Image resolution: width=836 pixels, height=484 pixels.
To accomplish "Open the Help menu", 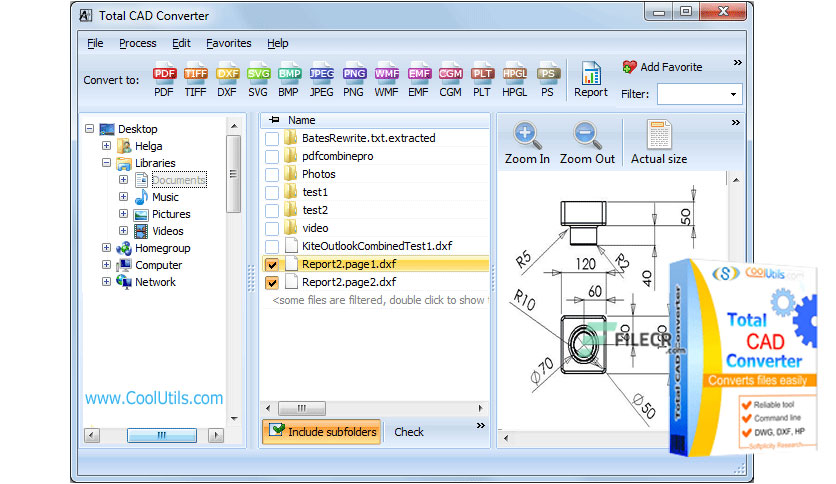I will [278, 43].
